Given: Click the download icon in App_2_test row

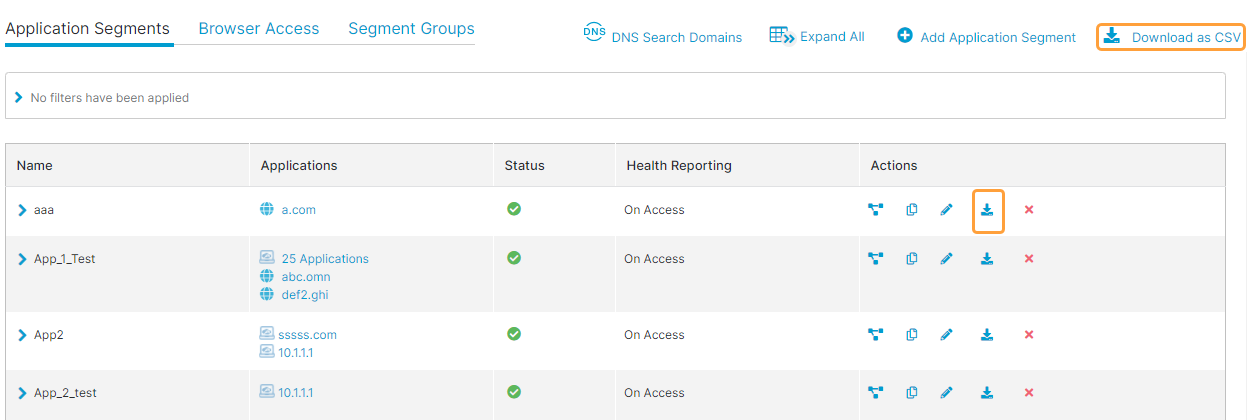Looking at the screenshot, I should (987, 393).
